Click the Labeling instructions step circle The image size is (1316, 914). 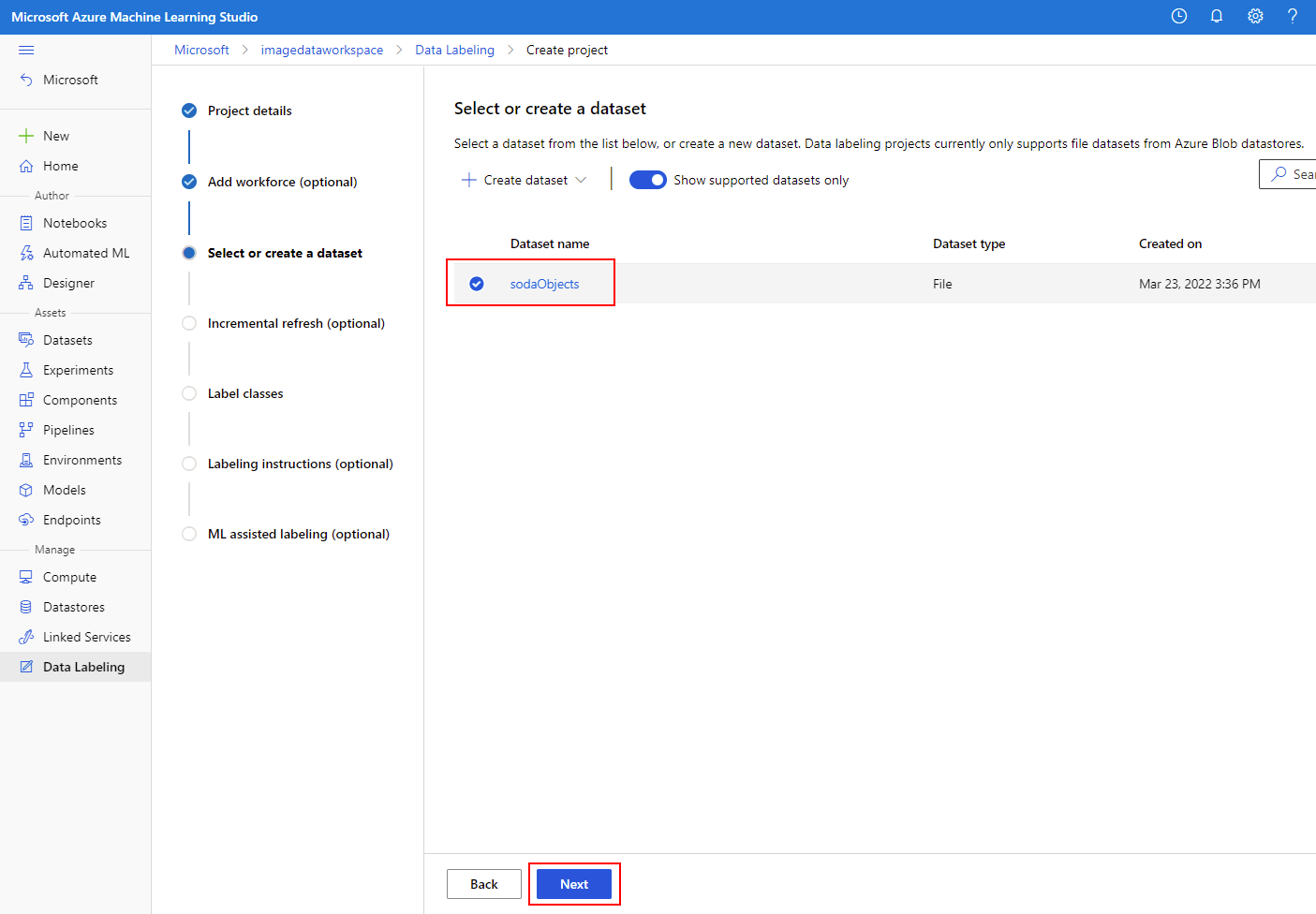pyautogui.click(x=189, y=464)
